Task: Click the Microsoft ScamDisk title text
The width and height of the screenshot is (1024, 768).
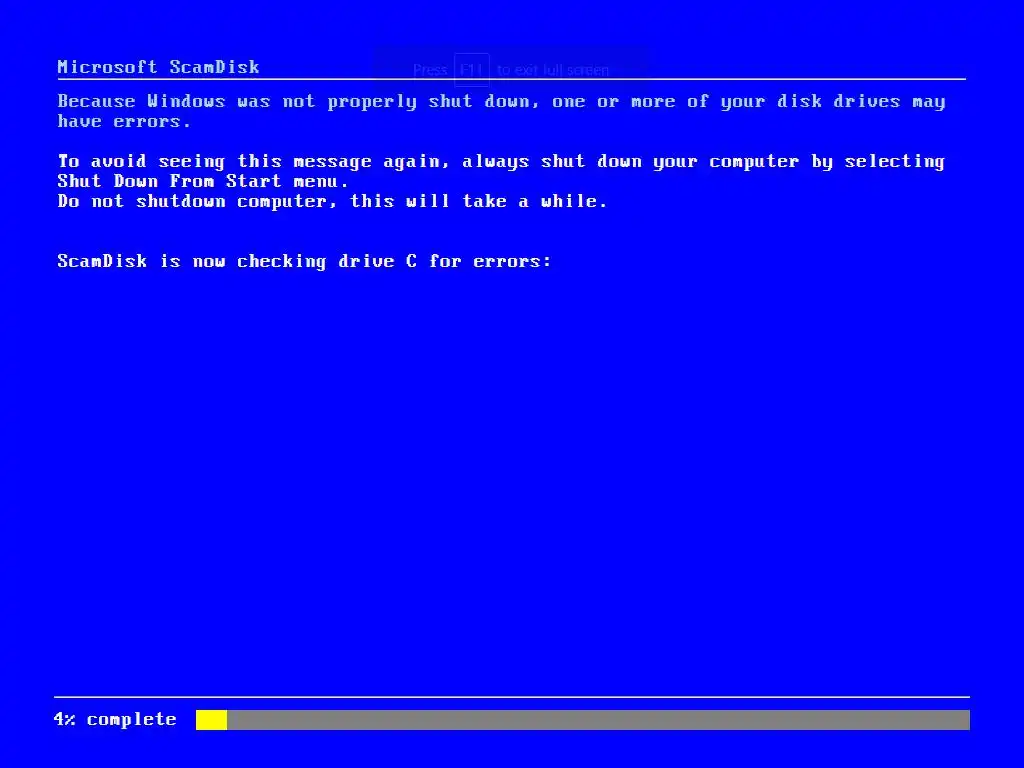Action: point(158,67)
